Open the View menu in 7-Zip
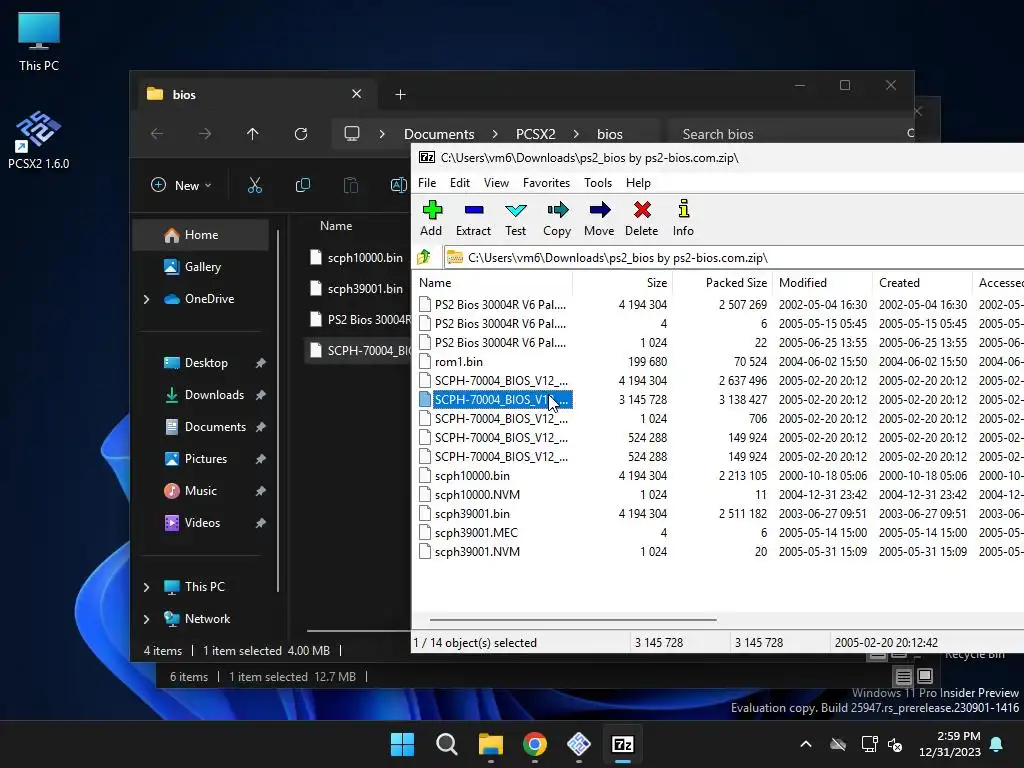This screenshot has width=1024, height=768. (496, 183)
